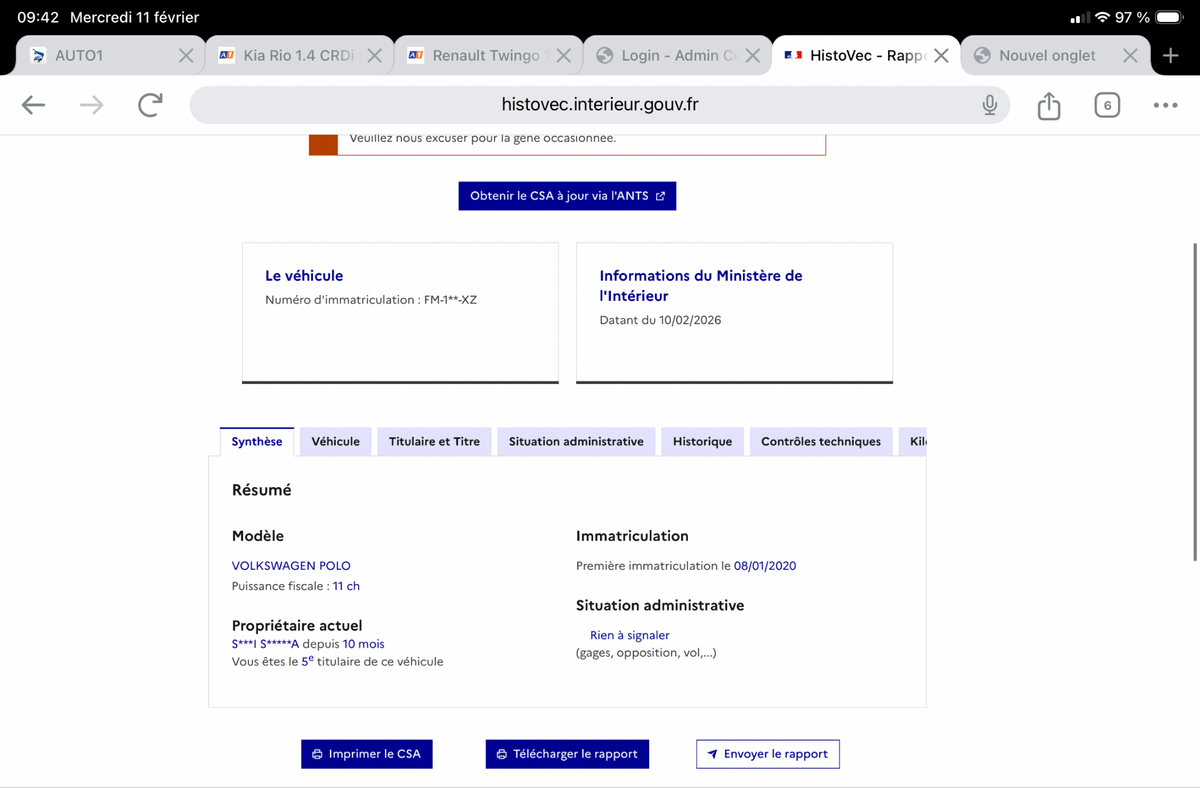
Task: Open the Historique tab
Action: pyautogui.click(x=702, y=441)
